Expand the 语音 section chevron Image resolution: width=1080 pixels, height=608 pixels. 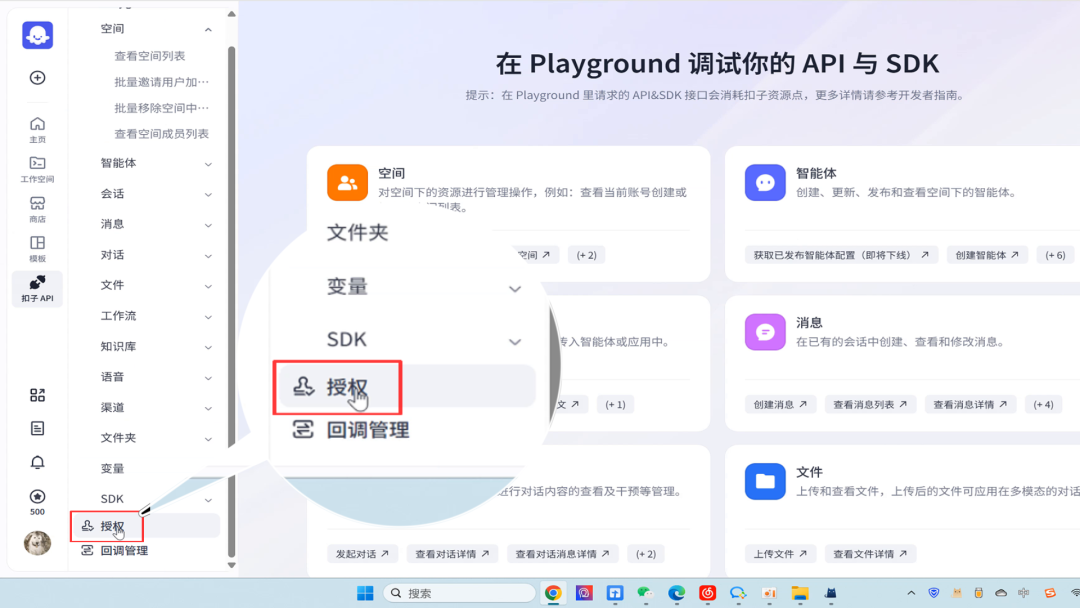pyautogui.click(x=208, y=378)
